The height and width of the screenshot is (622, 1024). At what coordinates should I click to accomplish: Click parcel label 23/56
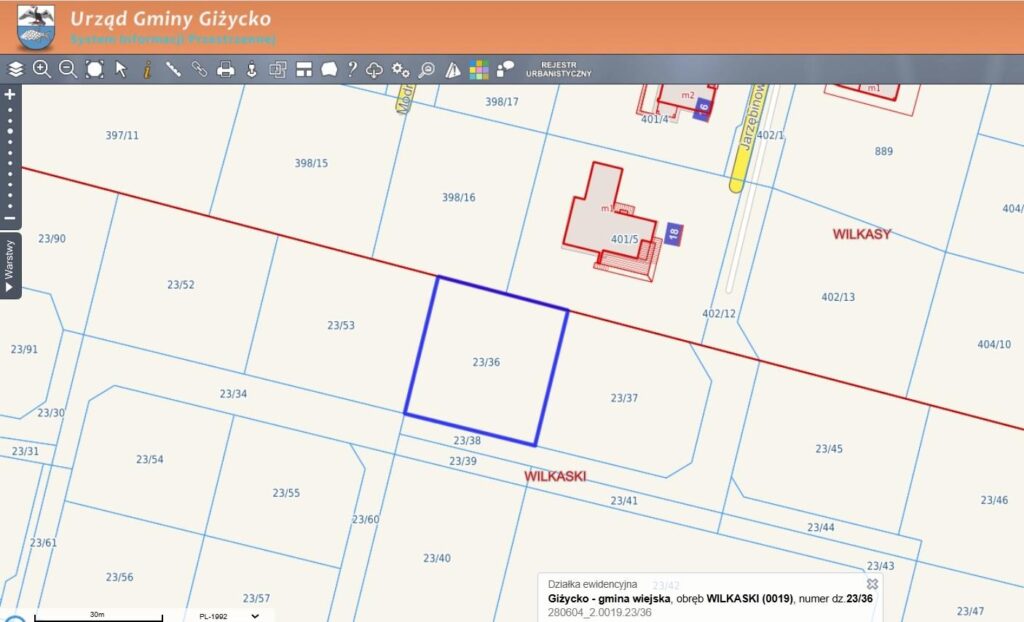[120, 577]
